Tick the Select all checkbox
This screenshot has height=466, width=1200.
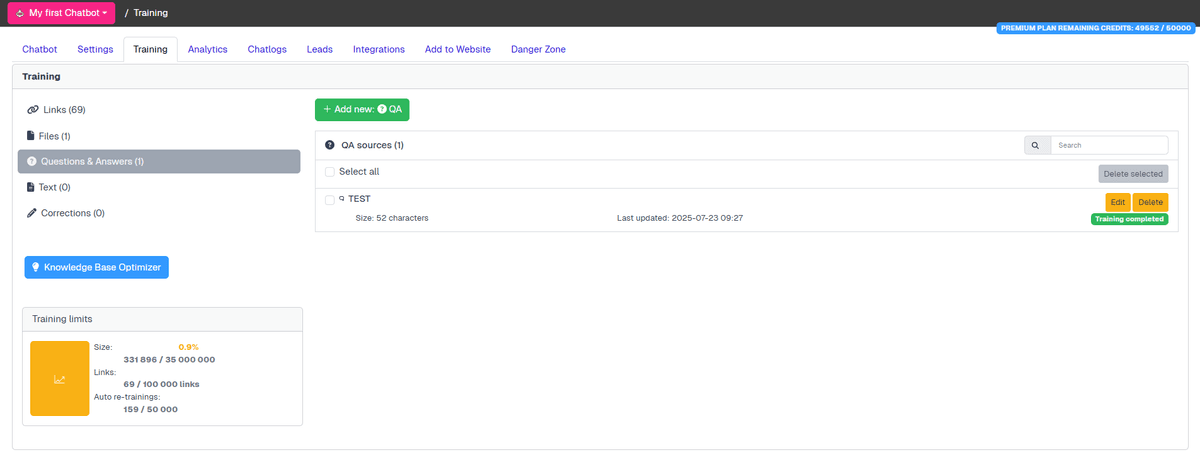pos(330,172)
